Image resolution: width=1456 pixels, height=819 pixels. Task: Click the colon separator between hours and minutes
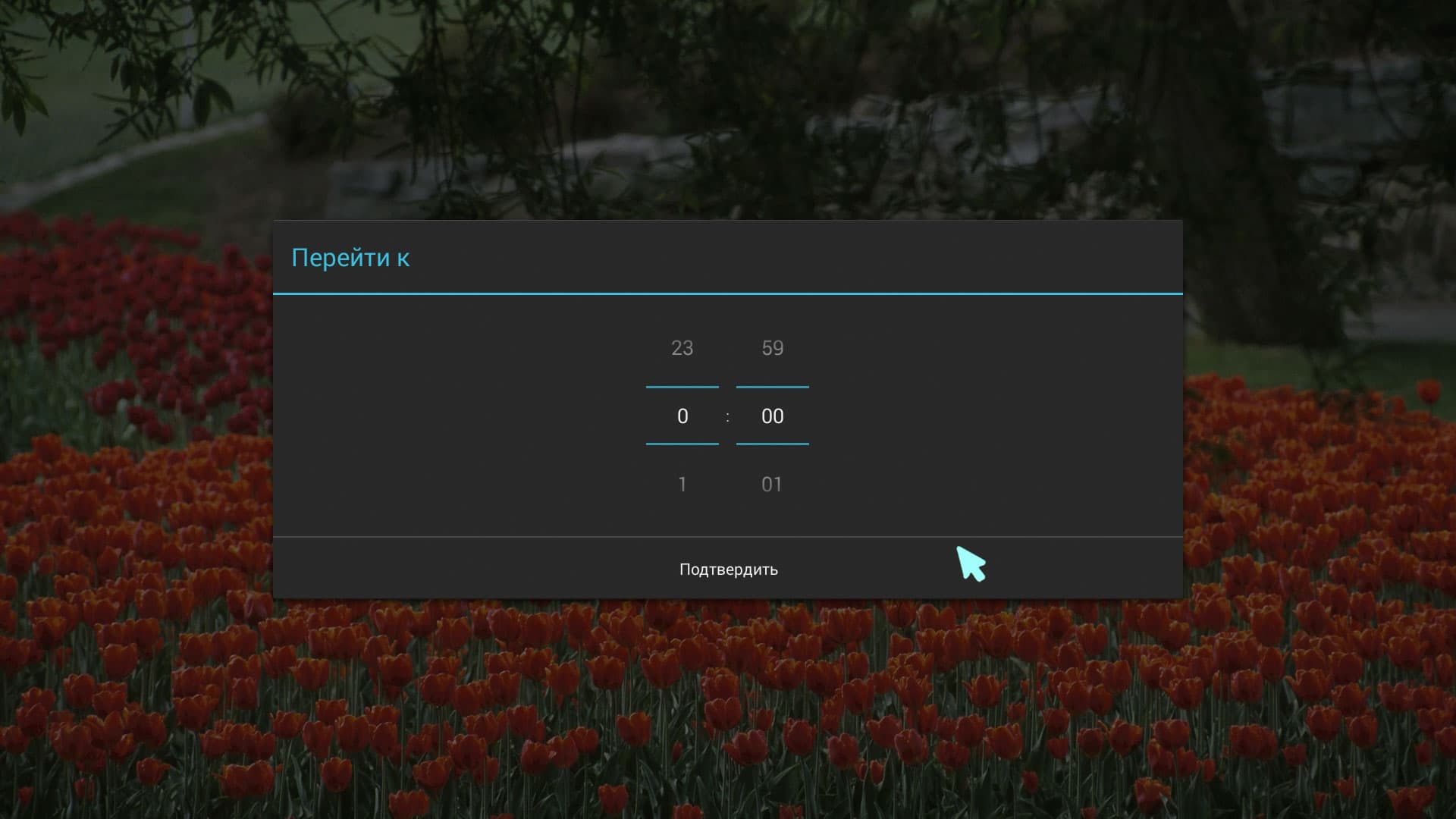click(727, 416)
